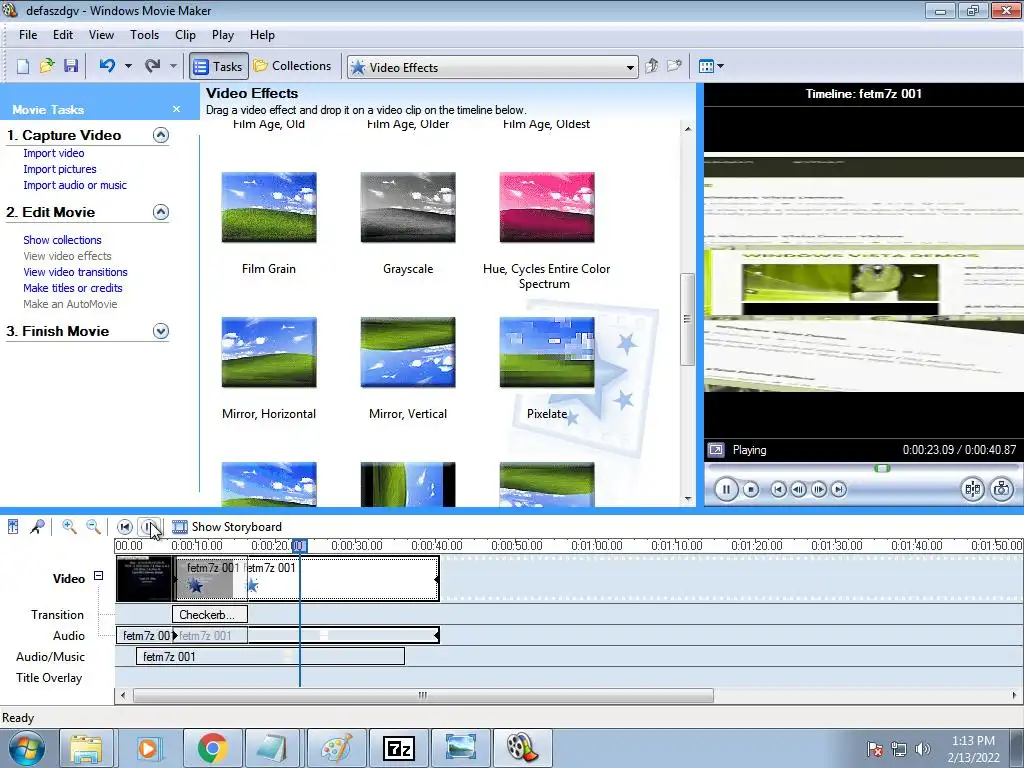This screenshot has width=1024, height=768.
Task: Click the Play Timeline button
Action: coord(150,526)
